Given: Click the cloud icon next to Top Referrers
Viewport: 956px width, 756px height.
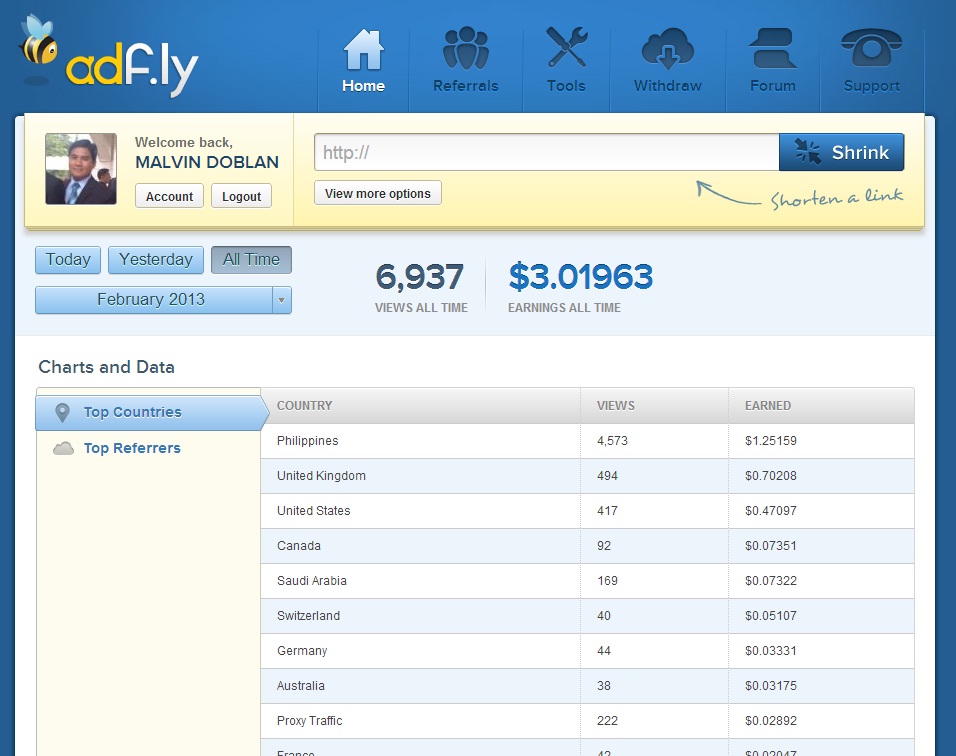Looking at the screenshot, I should pos(62,448).
